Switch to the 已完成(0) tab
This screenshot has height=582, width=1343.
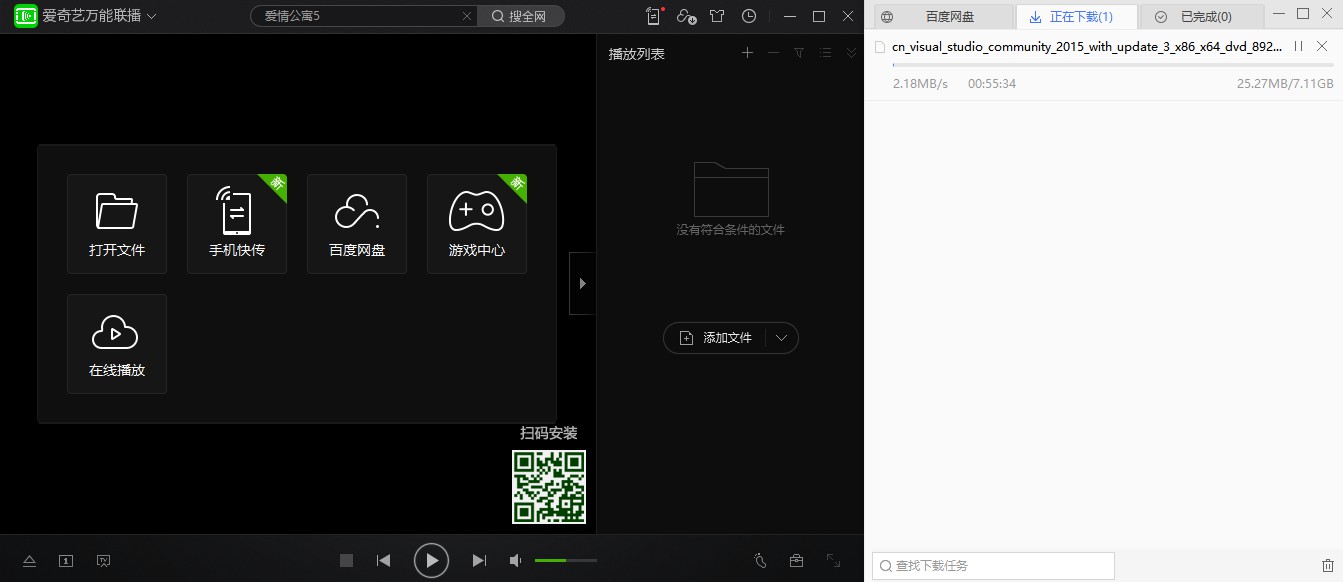(1203, 17)
